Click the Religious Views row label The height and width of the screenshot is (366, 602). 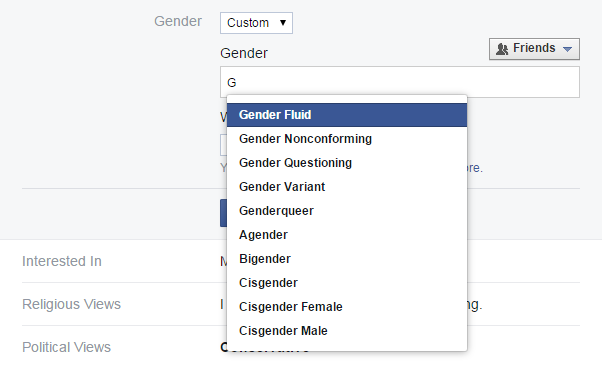[x=71, y=304]
